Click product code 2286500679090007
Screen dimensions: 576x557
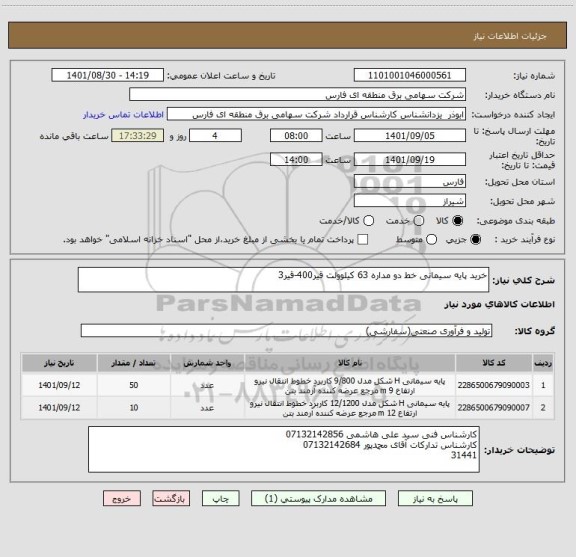coord(494,408)
